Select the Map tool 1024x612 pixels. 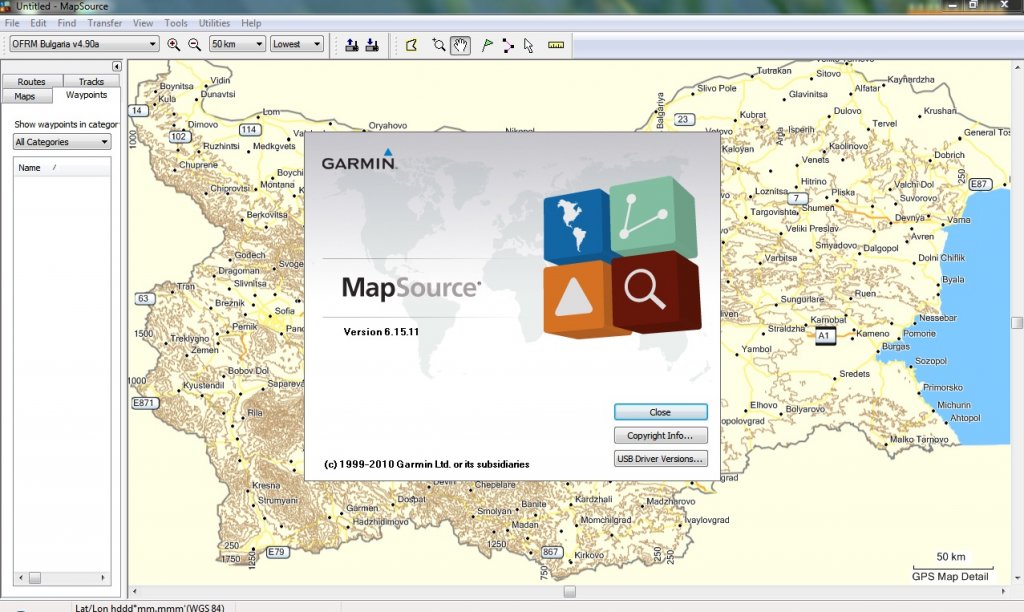tap(411, 45)
